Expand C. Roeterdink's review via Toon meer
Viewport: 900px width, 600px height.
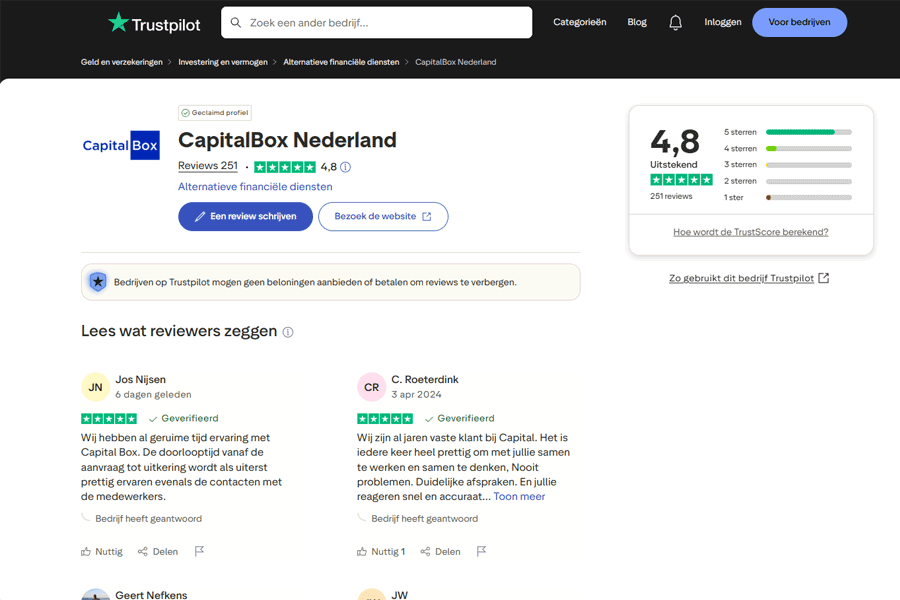click(519, 495)
